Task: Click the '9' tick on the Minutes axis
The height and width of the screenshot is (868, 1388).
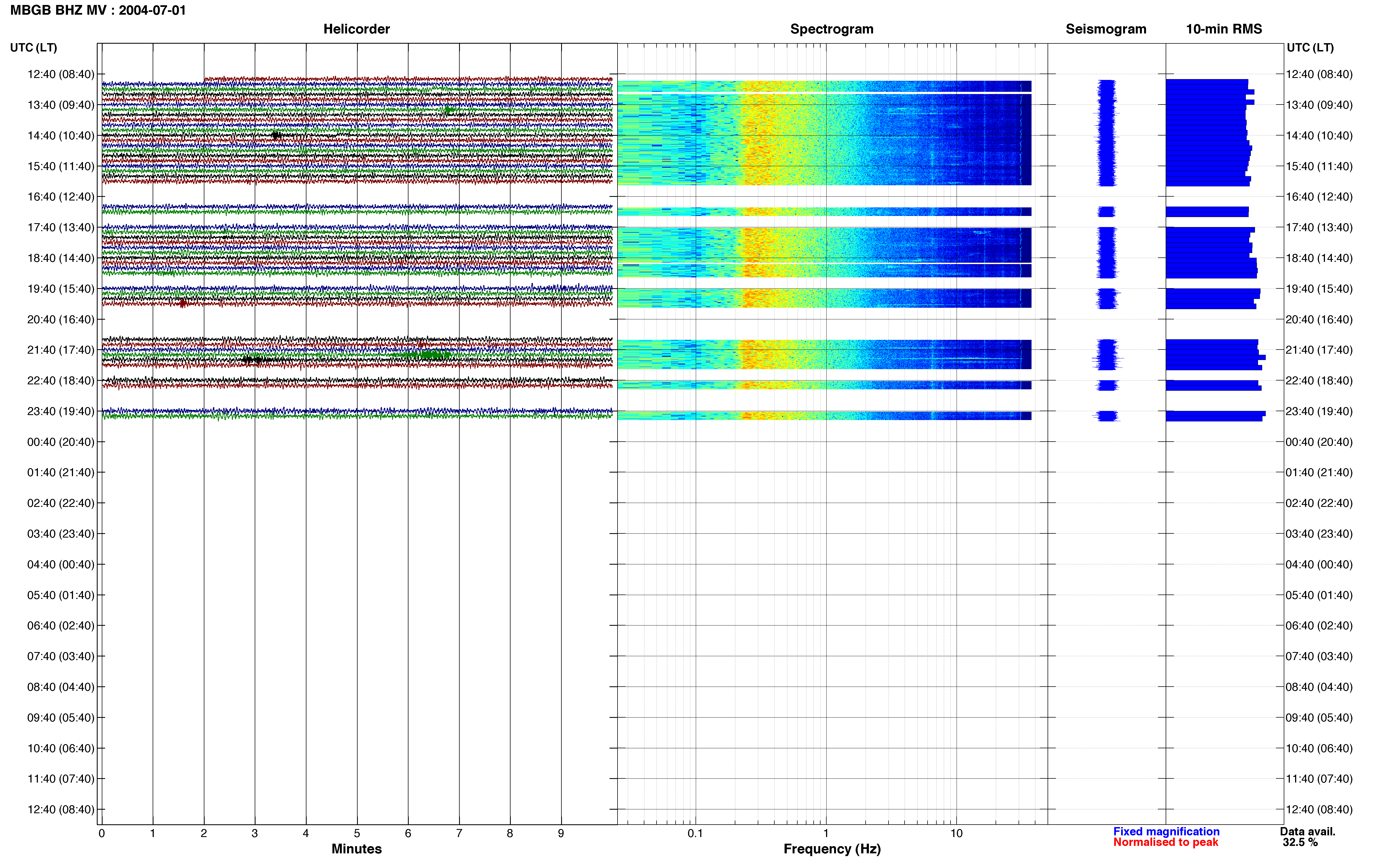Action: (x=561, y=833)
